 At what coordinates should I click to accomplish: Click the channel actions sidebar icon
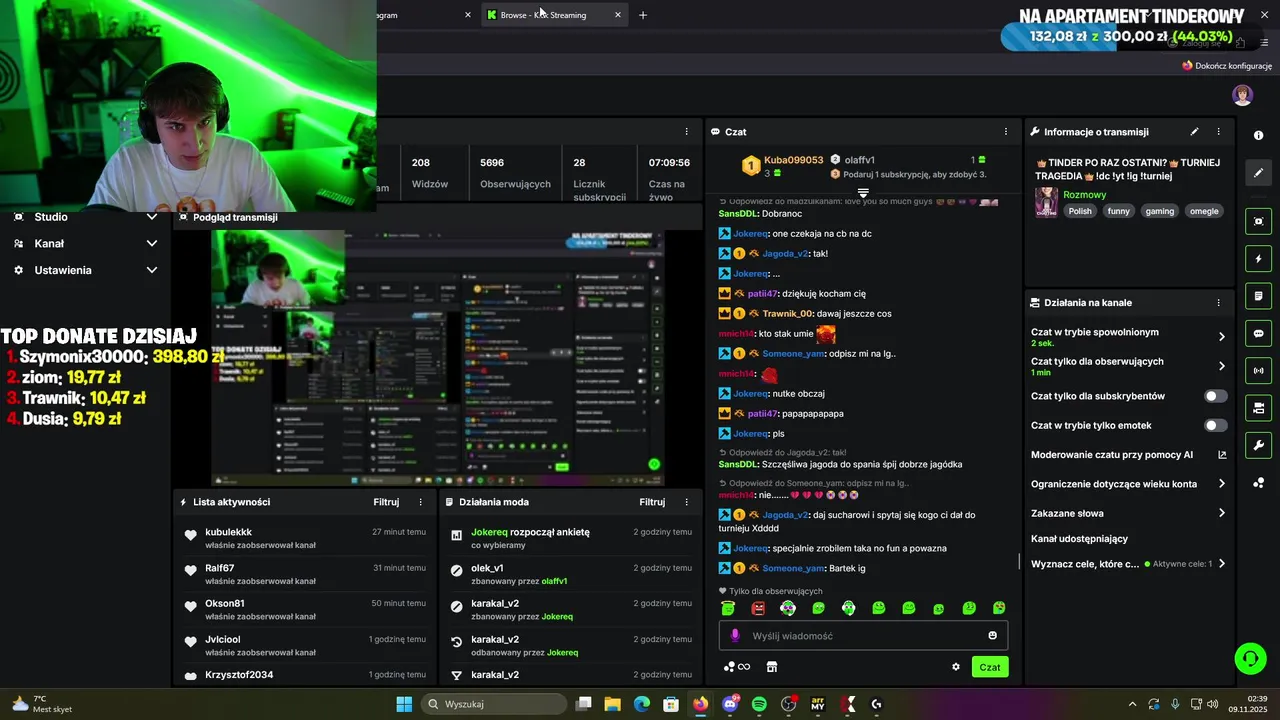(x=1258, y=408)
